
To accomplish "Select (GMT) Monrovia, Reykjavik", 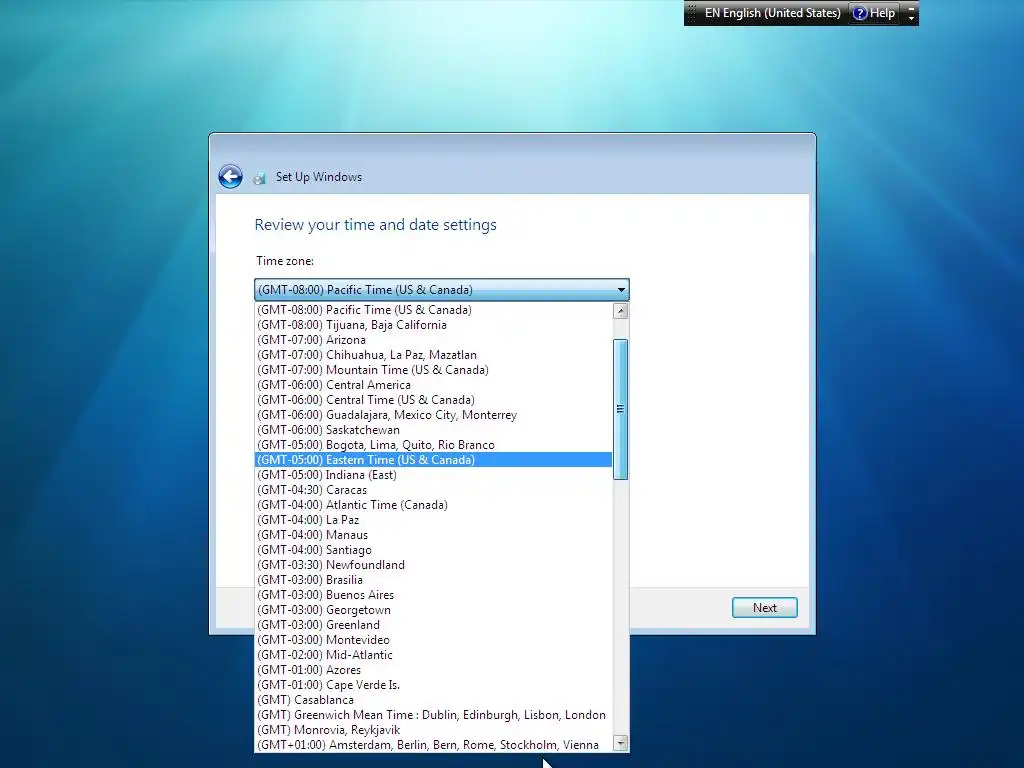I will tap(433, 730).
